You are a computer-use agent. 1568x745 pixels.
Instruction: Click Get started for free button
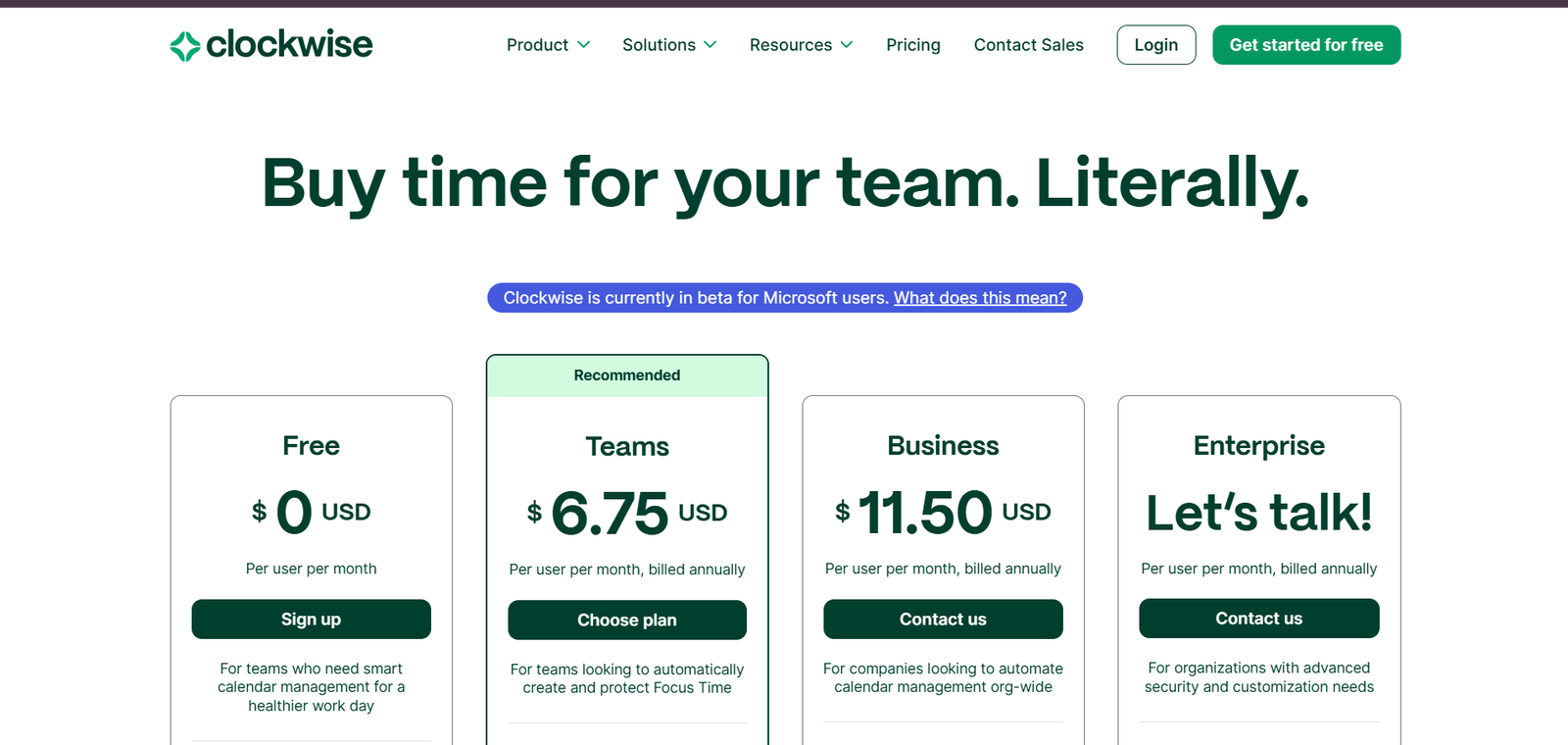point(1306,45)
